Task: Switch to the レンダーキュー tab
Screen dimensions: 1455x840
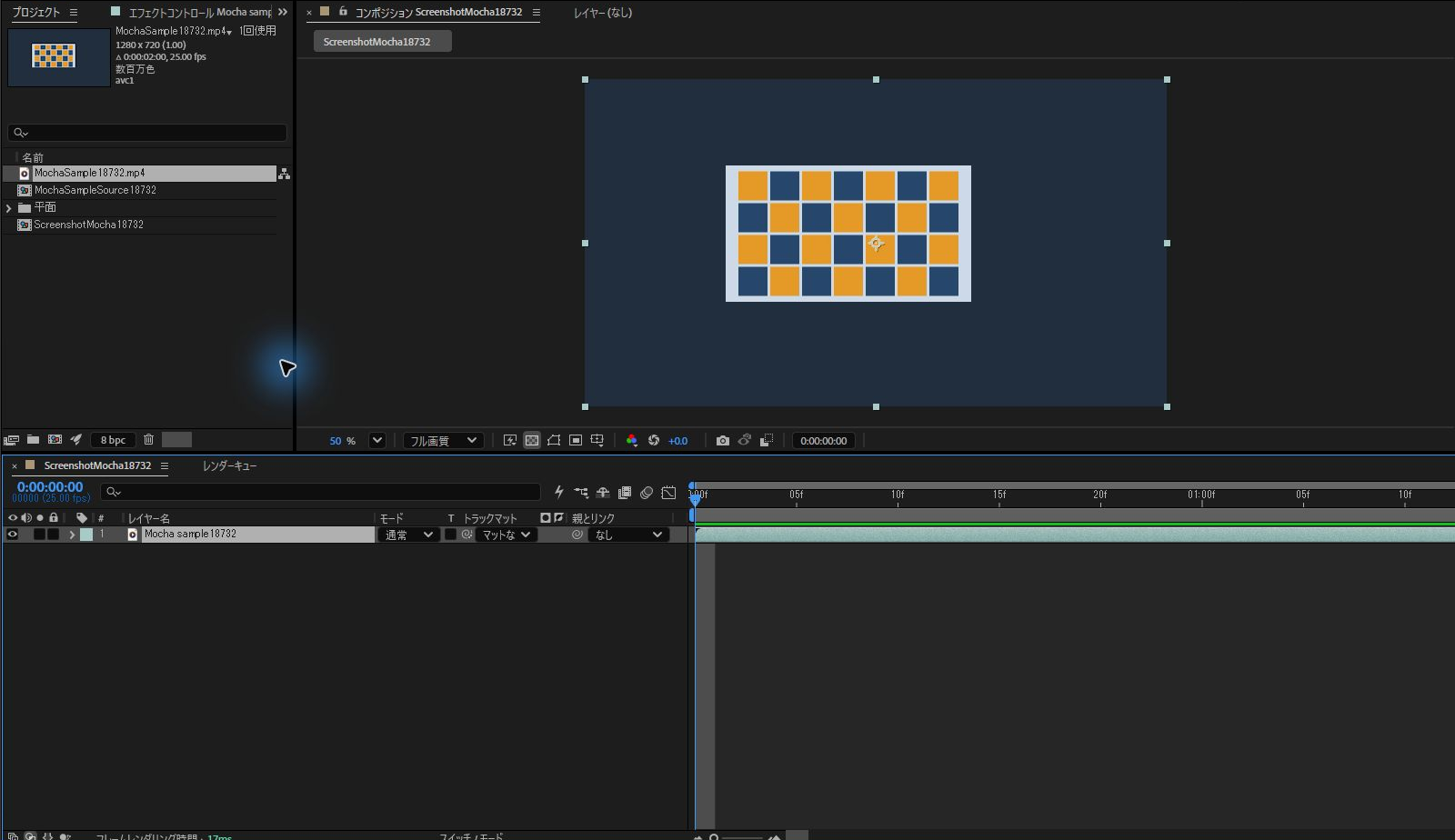Action: point(229,465)
